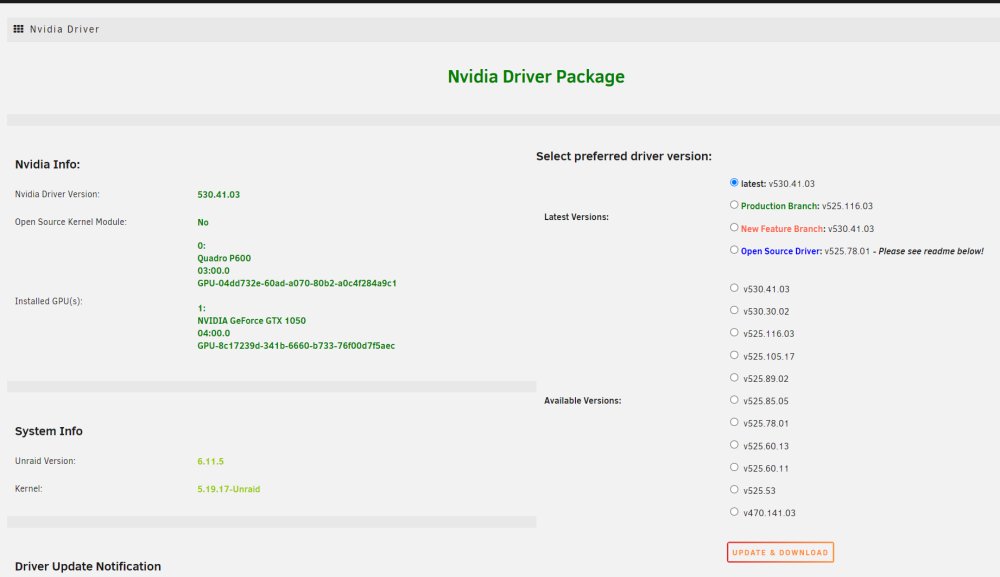Select New Feature Branch v530.41.03

pyautogui.click(x=734, y=227)
